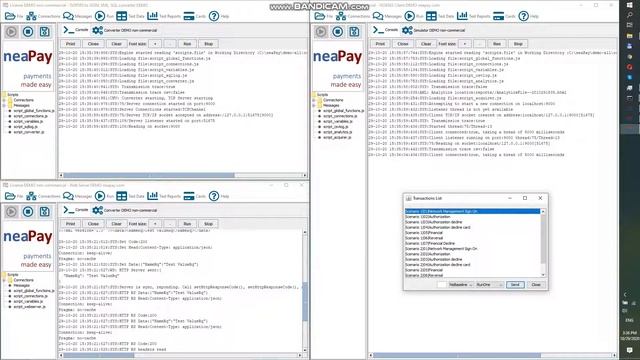Select Console tab in bottom-left web server window
The height and width of the screenshot is (360, 640).
(x=76, y=210)
